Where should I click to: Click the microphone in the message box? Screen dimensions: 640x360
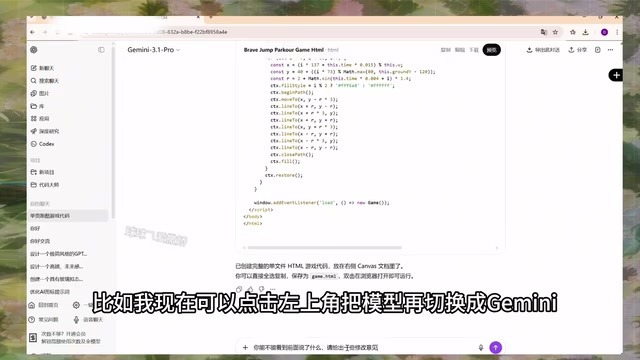[x=481, y=348]
